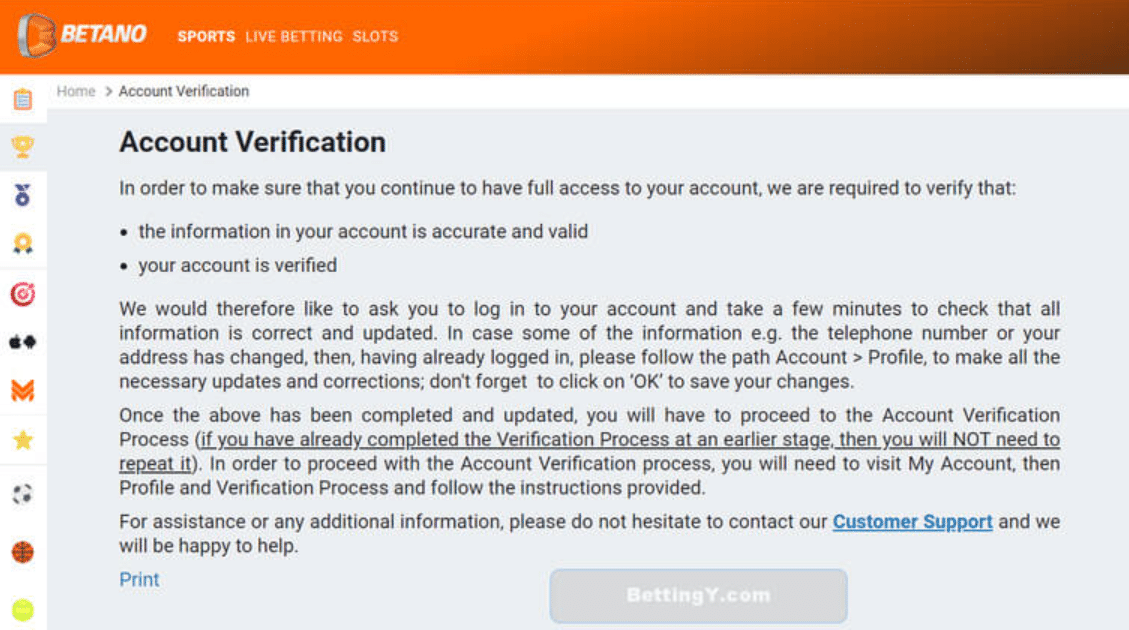Open the Customer Support link
The width and height of the screenshot is (1129, 630).
click(912, 522)
